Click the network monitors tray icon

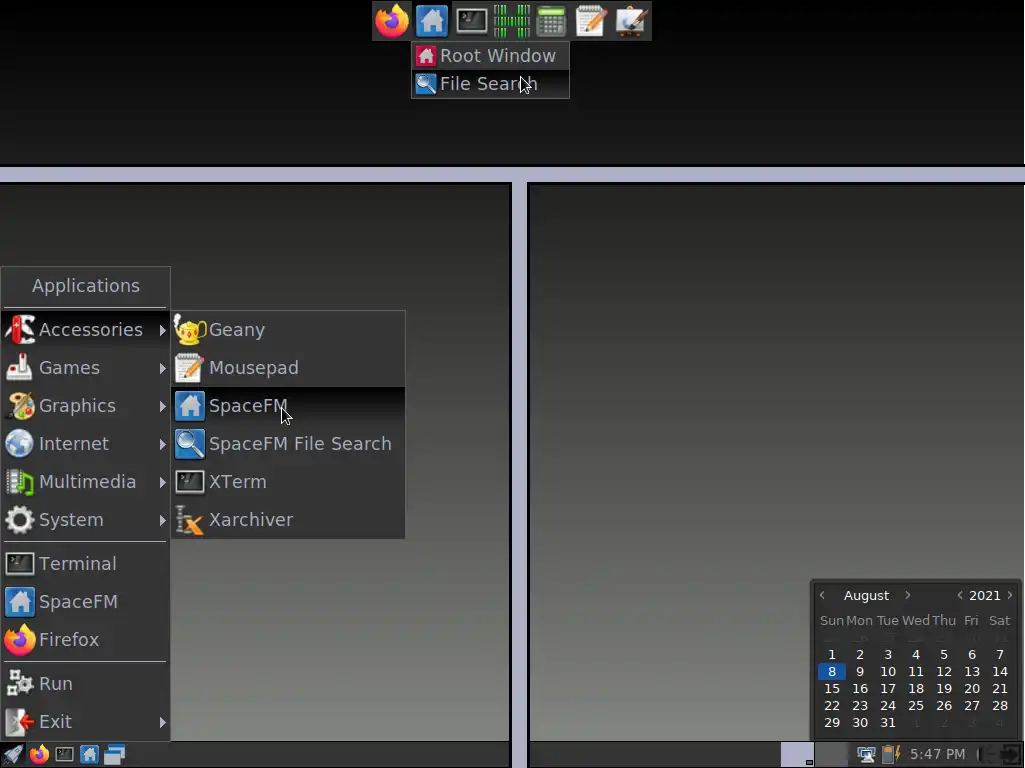pyautogui.click(x=866, y=755)
